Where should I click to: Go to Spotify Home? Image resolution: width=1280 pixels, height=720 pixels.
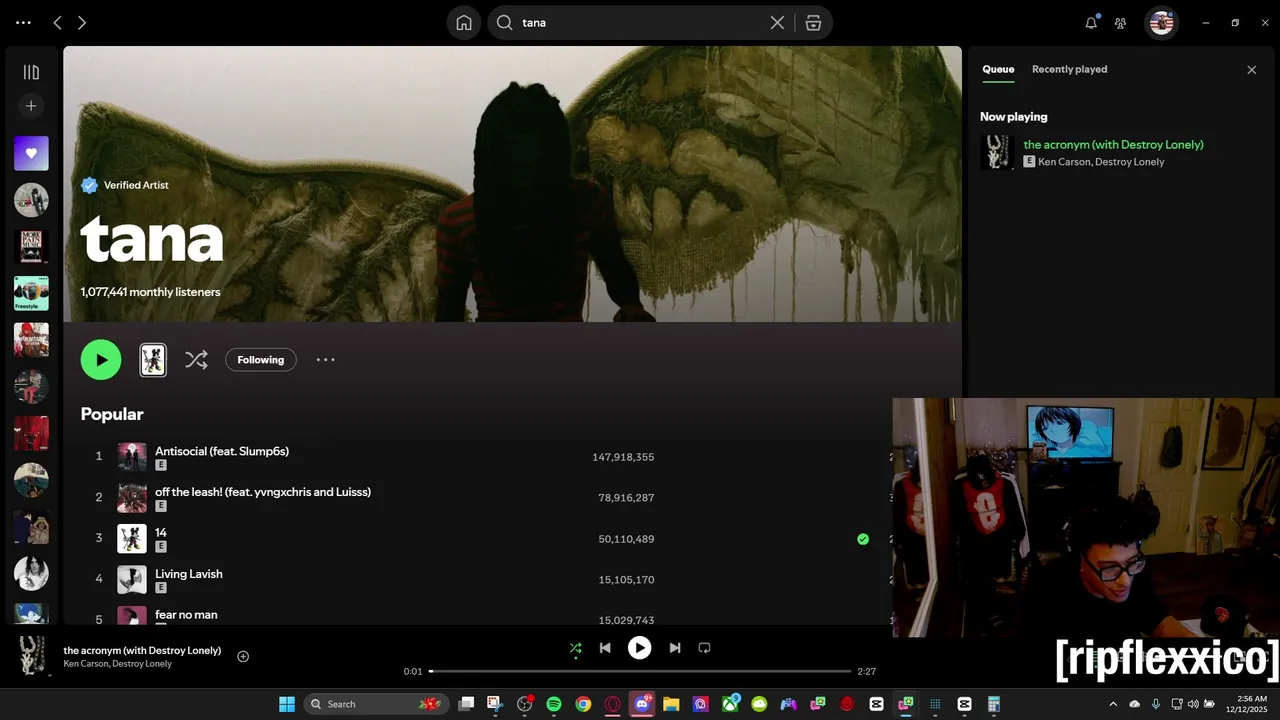pos(464,23)
